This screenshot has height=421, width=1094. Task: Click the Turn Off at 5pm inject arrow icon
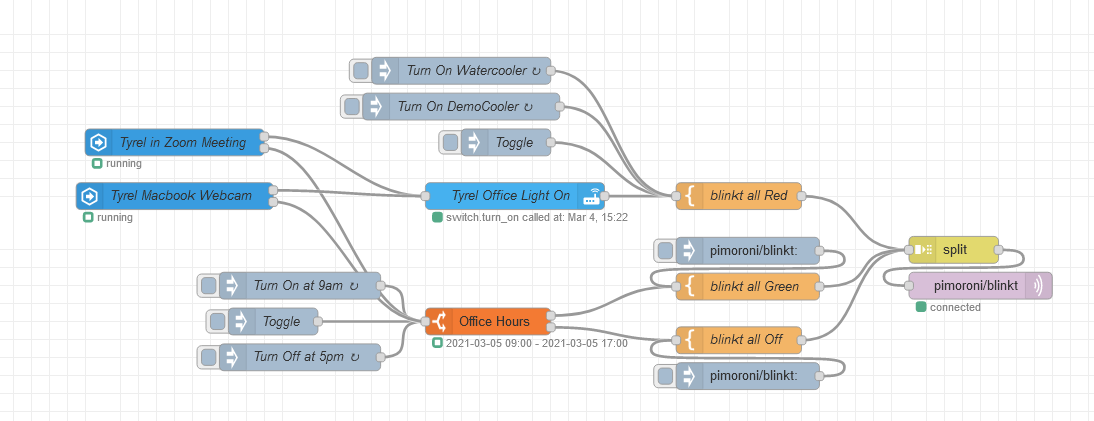point(232,357)
